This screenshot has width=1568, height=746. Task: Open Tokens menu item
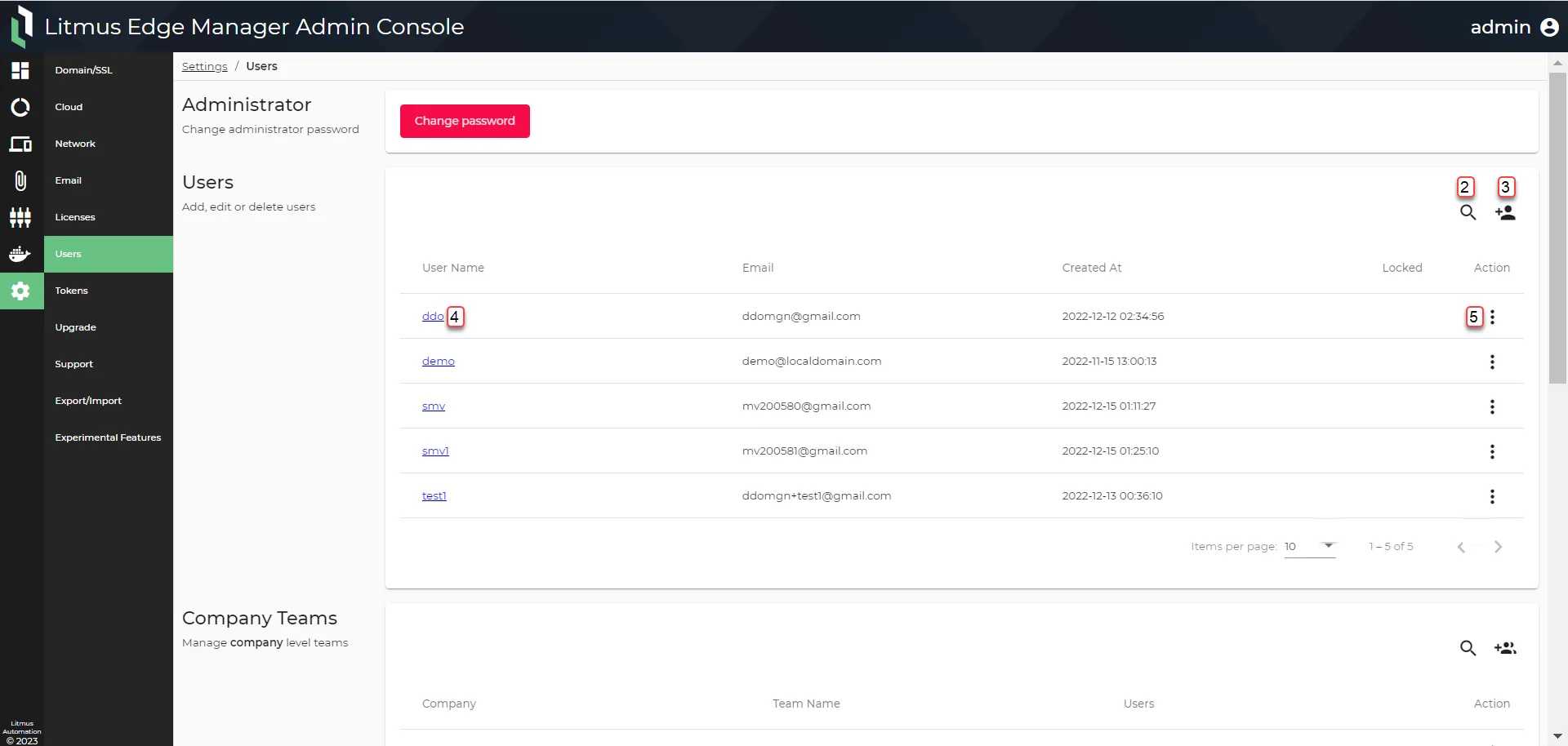click(109, 291)
